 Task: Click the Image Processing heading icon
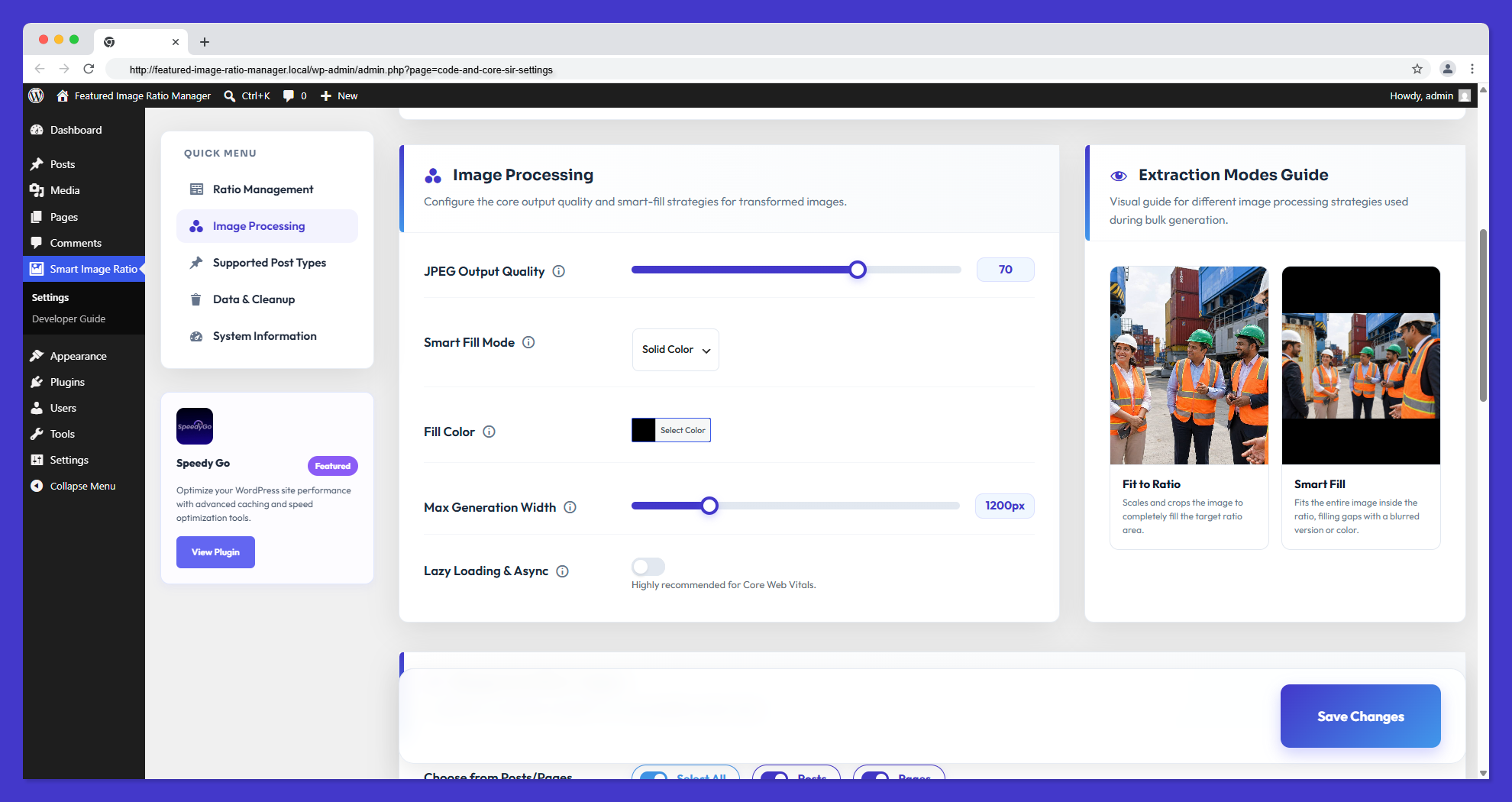point(433,176)
